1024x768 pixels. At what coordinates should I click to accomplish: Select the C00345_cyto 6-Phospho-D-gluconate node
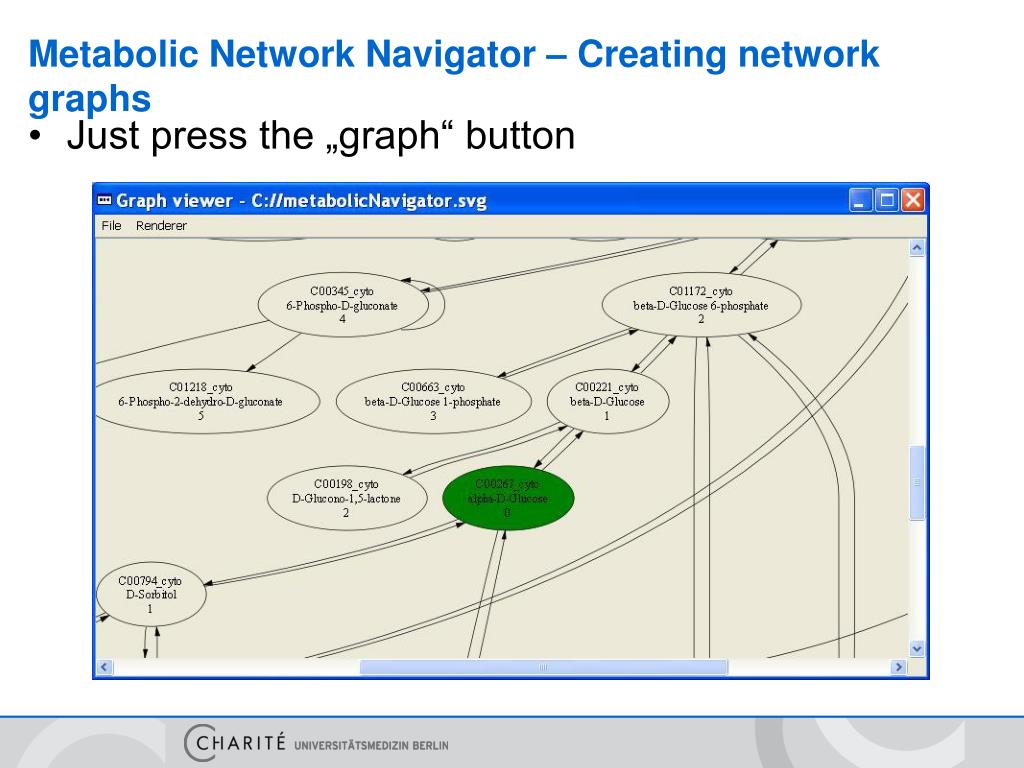343,305
